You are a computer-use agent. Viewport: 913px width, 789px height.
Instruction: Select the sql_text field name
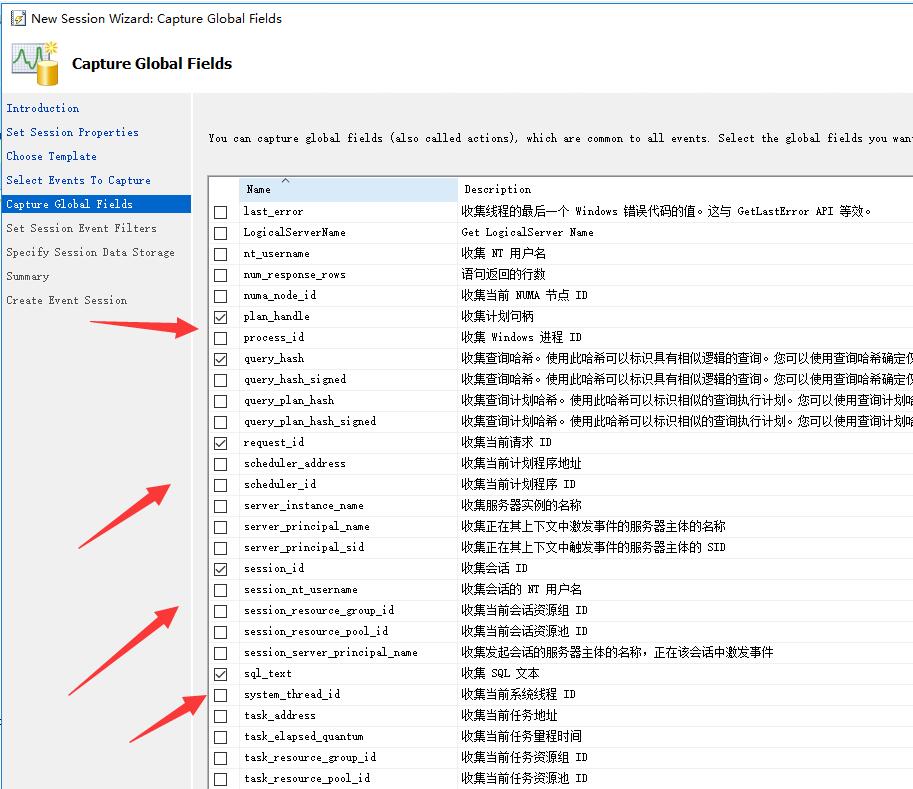(x=268, y=674)
